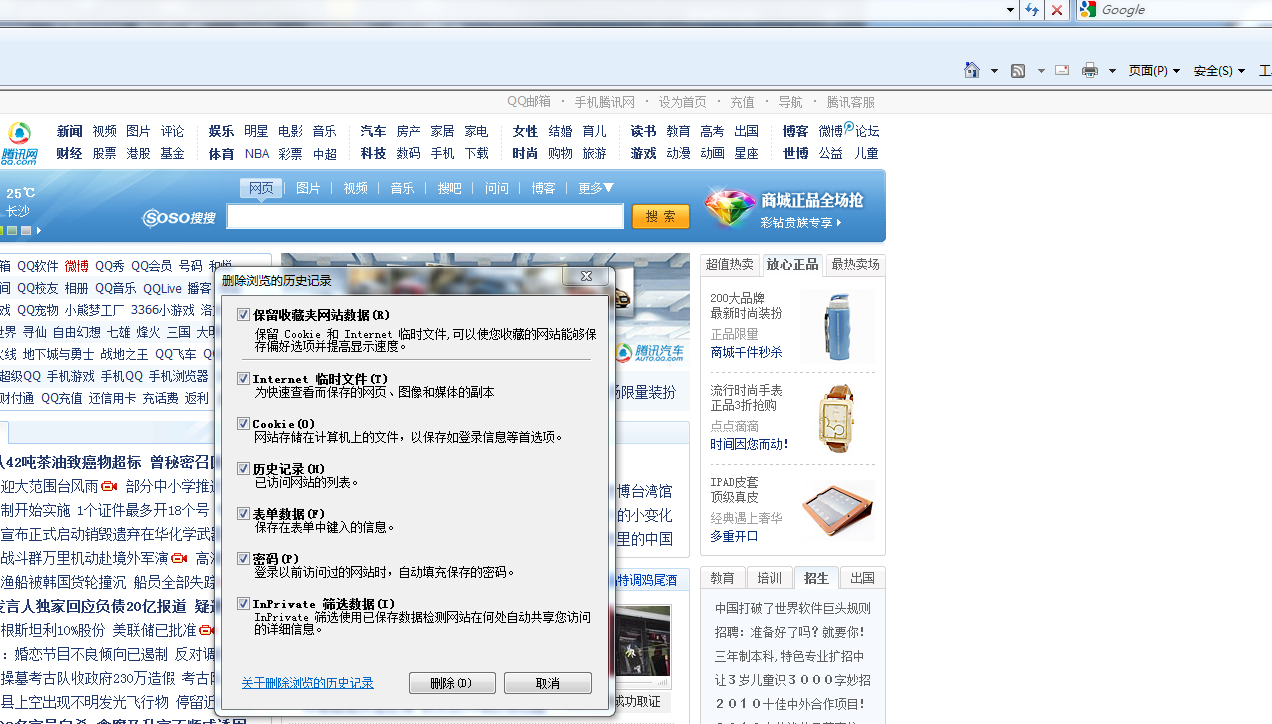Image resolution: width=1272 pixels, height=724 pixels.
Task: Toggle the 密码(P) checkbox
Action: pyautogui.click(x=243, y=559)
